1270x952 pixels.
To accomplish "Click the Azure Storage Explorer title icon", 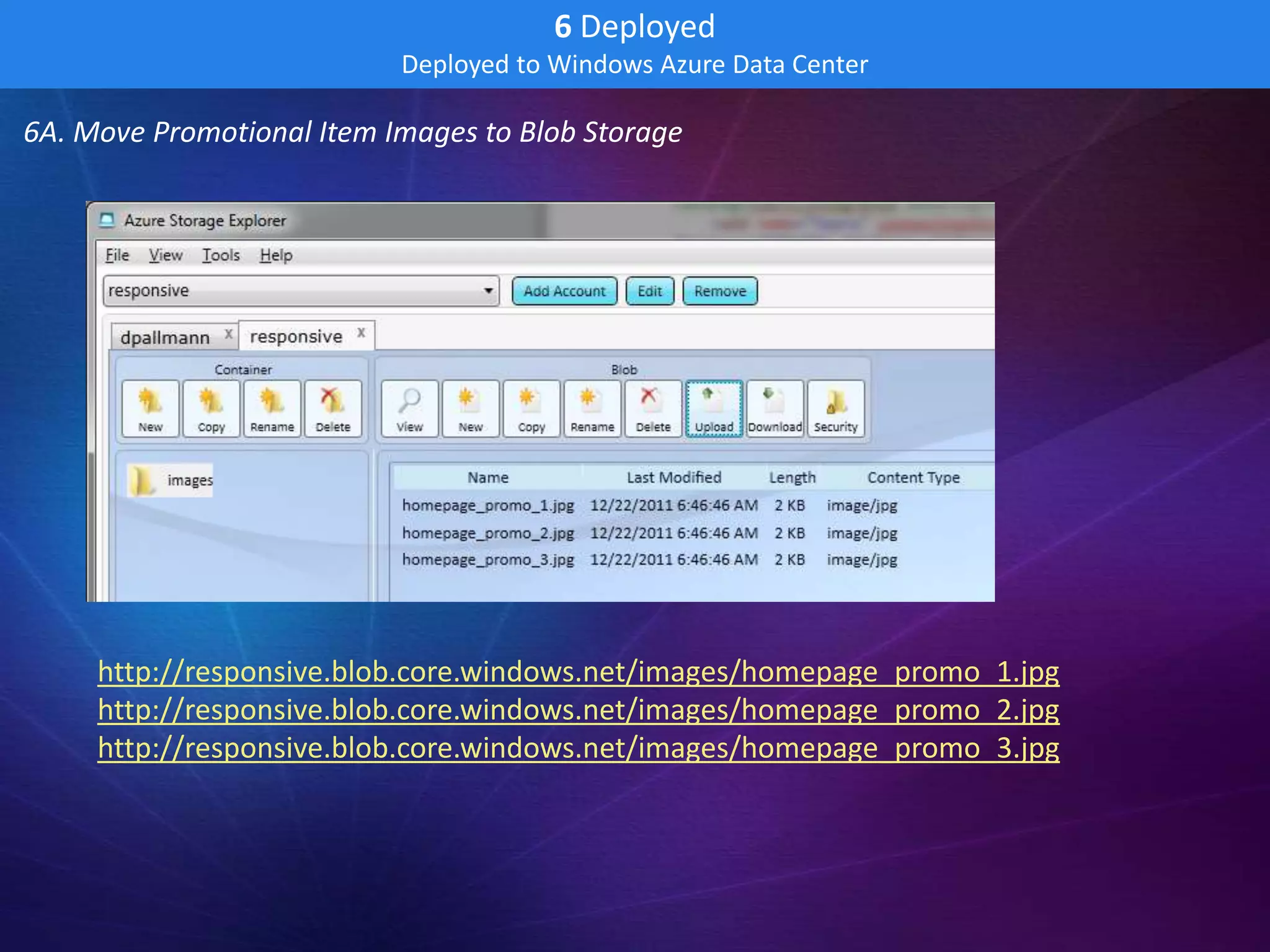I will (x=107, y=220).
